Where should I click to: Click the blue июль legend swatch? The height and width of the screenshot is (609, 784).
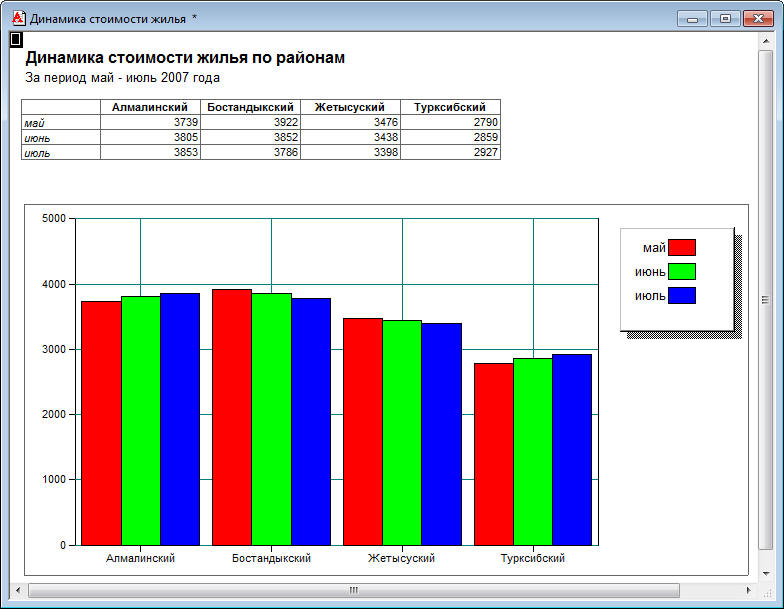click(682, 296)
